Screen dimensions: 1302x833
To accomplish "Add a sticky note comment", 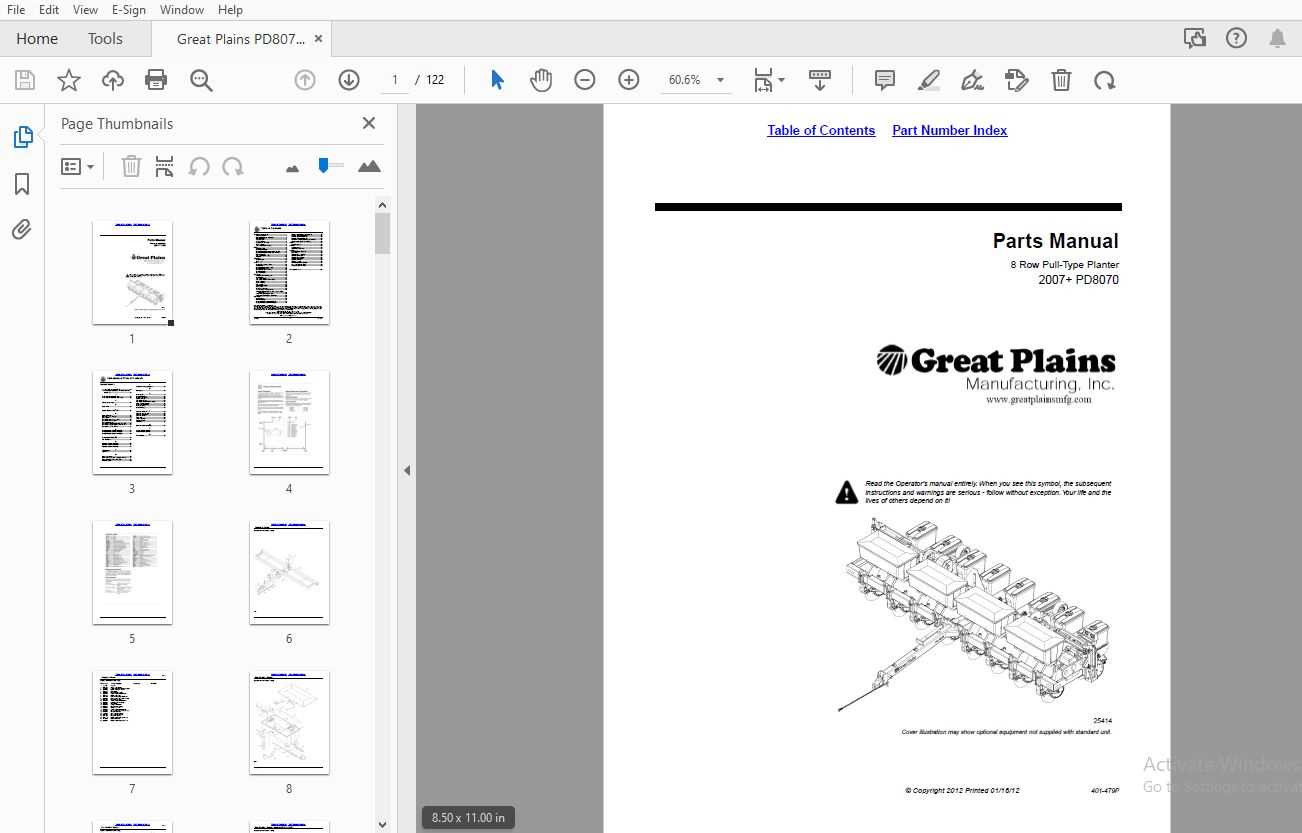I will click(885, 80).
